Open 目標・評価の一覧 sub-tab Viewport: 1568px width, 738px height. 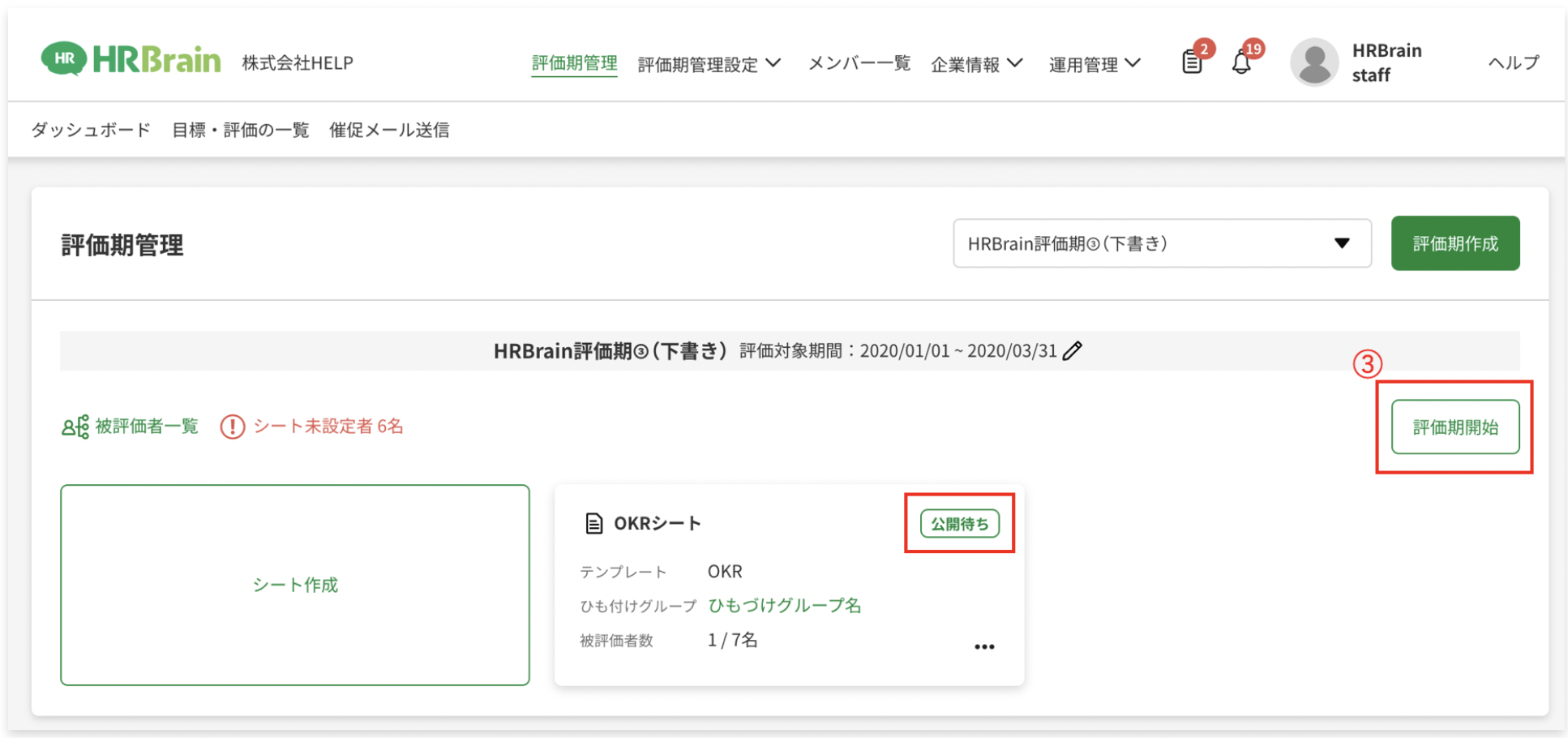pyautogui.click(x=241, y=130)
